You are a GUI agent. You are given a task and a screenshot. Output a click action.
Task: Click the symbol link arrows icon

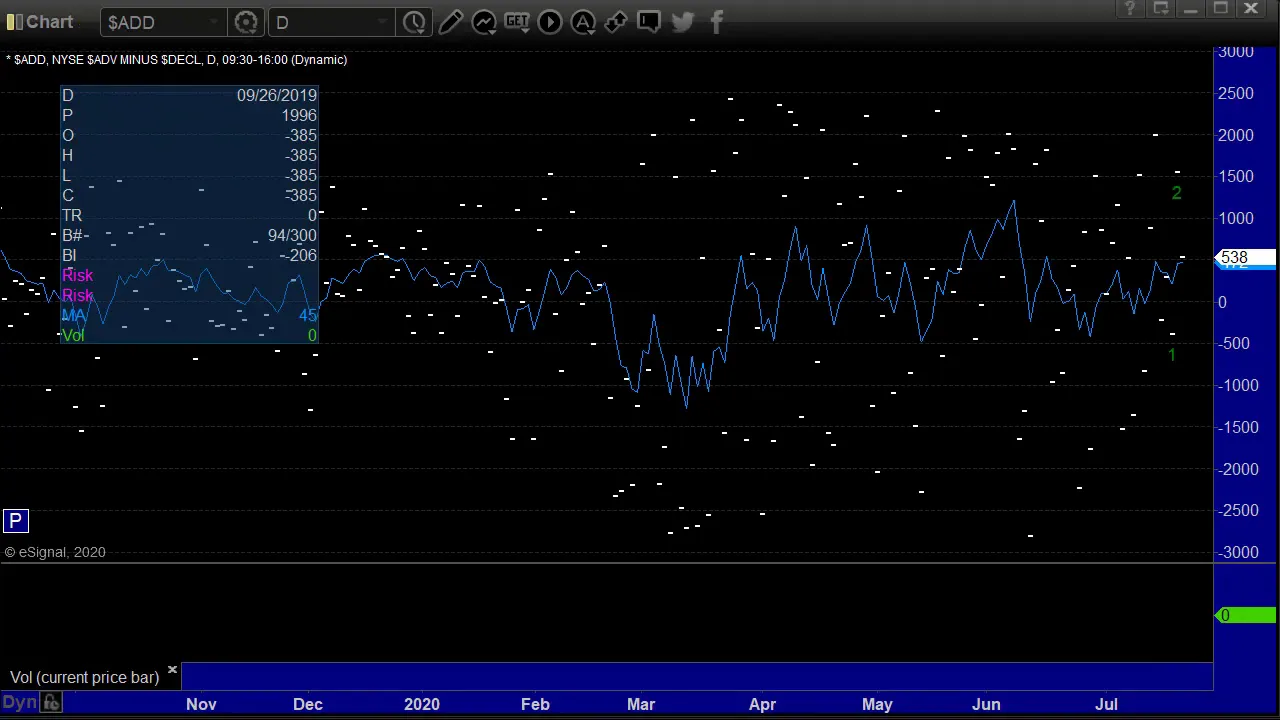point(616,22)
